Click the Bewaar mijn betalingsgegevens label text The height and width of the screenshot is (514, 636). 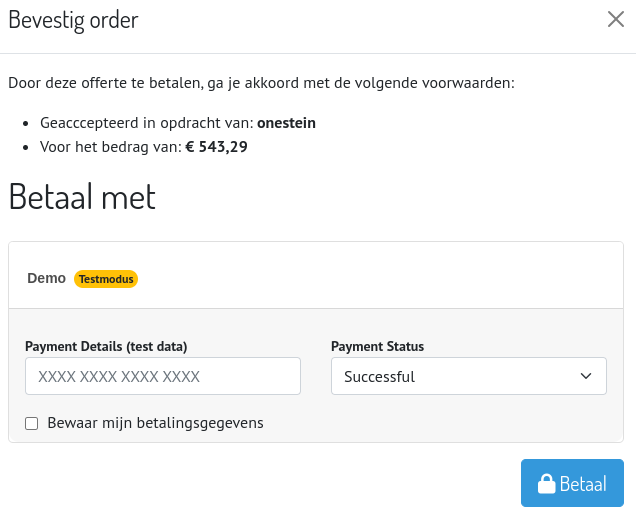pyautogui.click(x=155, y=423)
